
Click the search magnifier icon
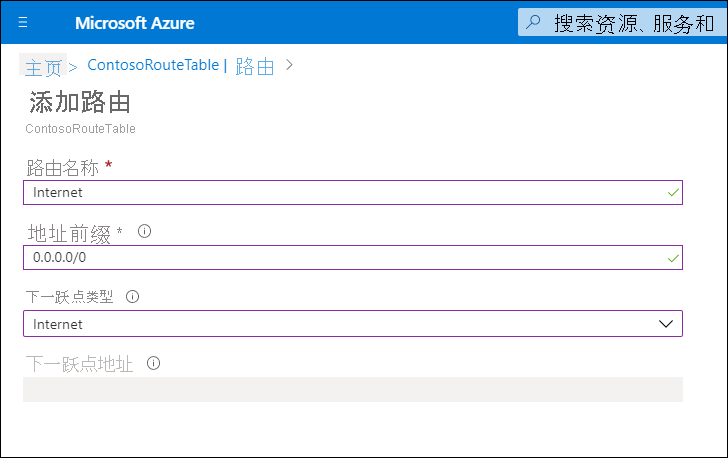(x=534, y=22)
